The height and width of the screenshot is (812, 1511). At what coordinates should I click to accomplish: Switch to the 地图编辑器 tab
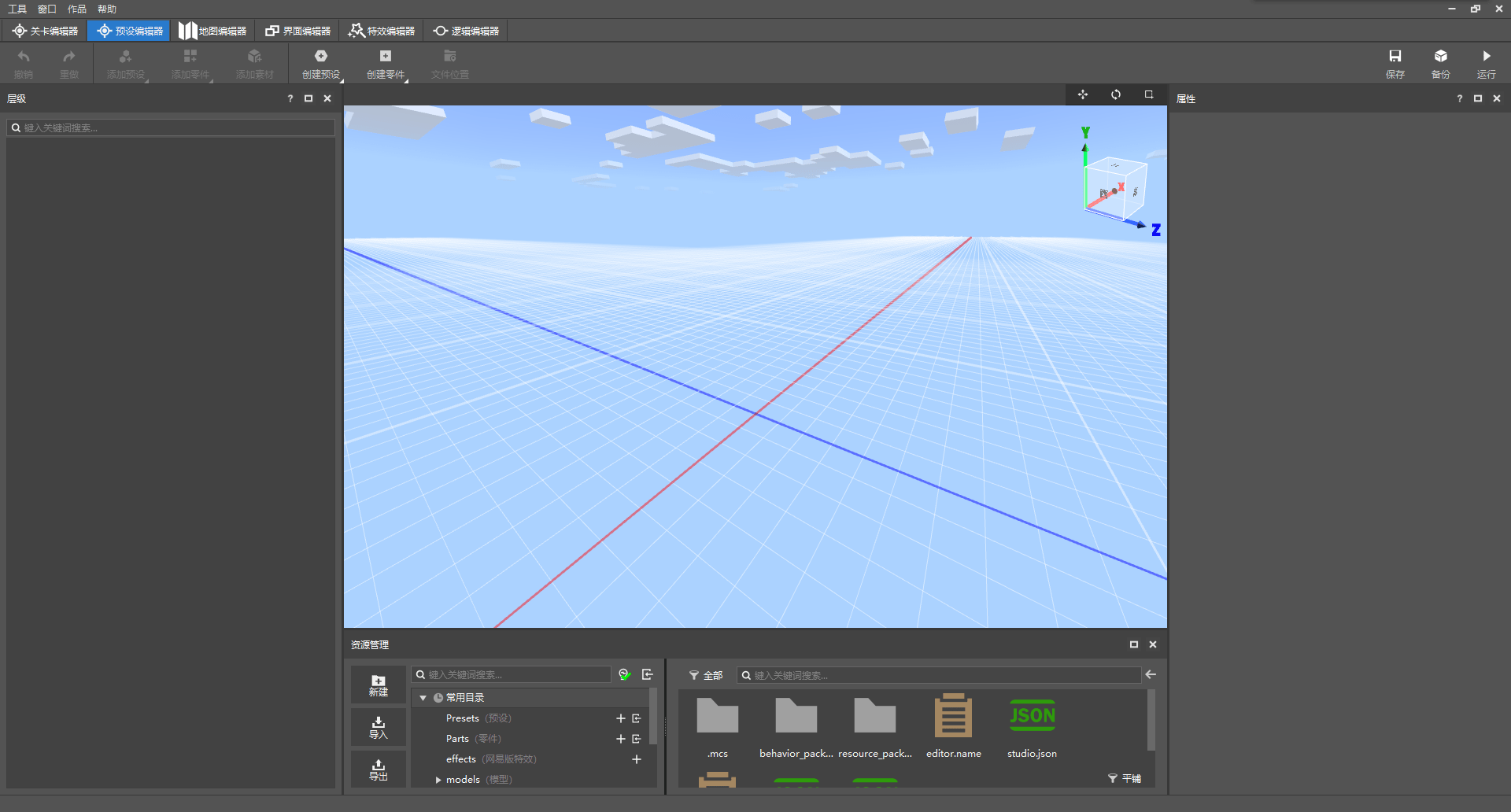tap(212, 31)
